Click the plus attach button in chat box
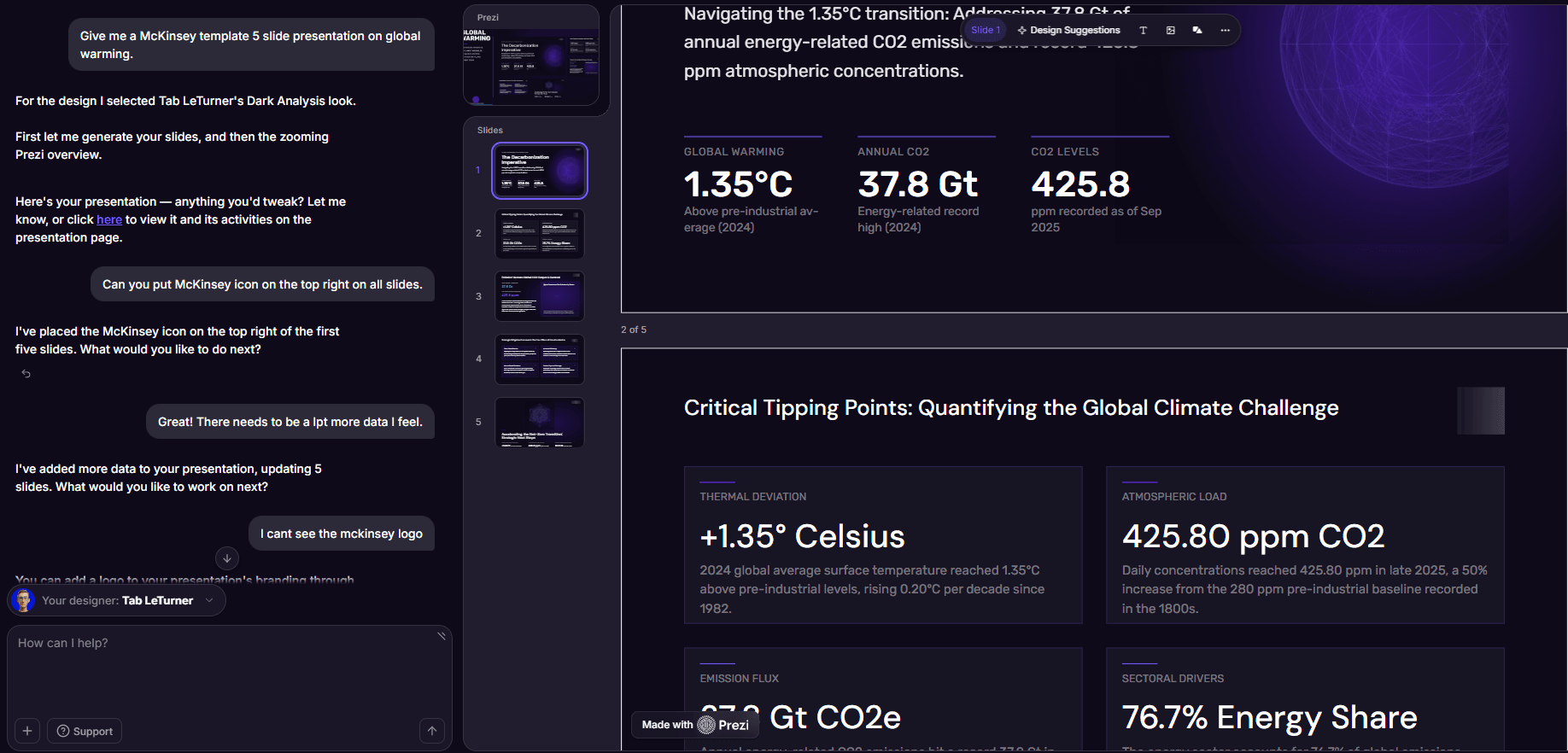The width and height of the screenshot is (1568, 753). pos(27,731)
